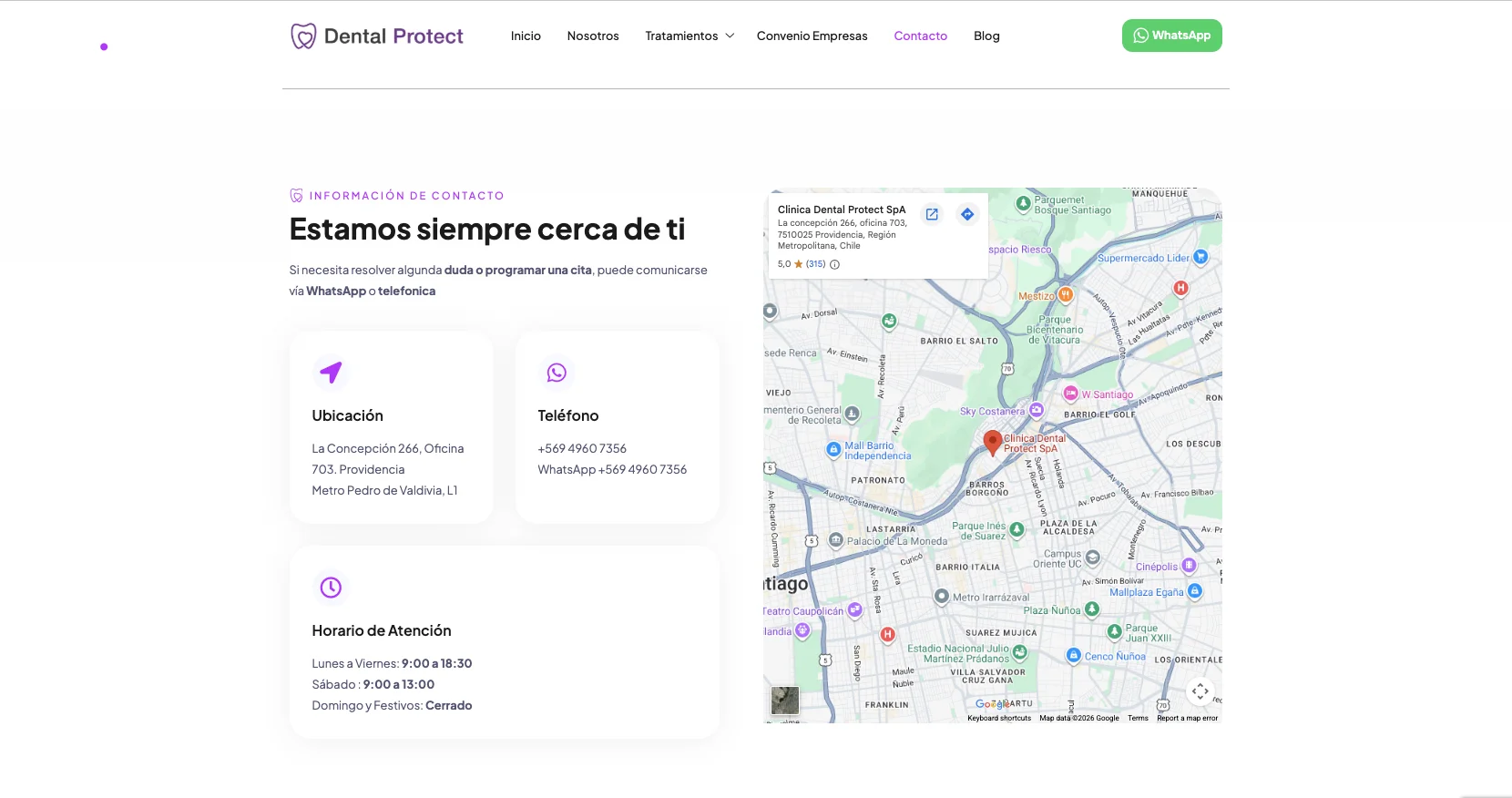Click the Parque Juan XXIII marker
The image size is (1512, 798).
pyautogui.click(x=1114, y=631)
